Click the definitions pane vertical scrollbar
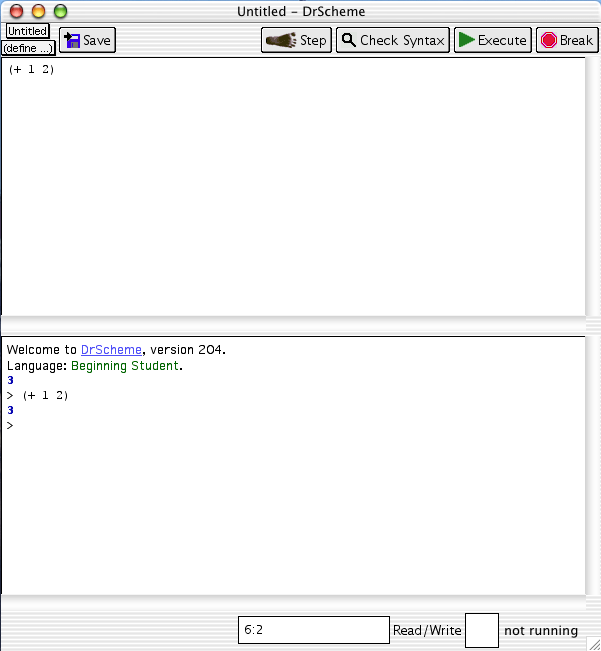This screenshot has width=601, height=651. 593,186
